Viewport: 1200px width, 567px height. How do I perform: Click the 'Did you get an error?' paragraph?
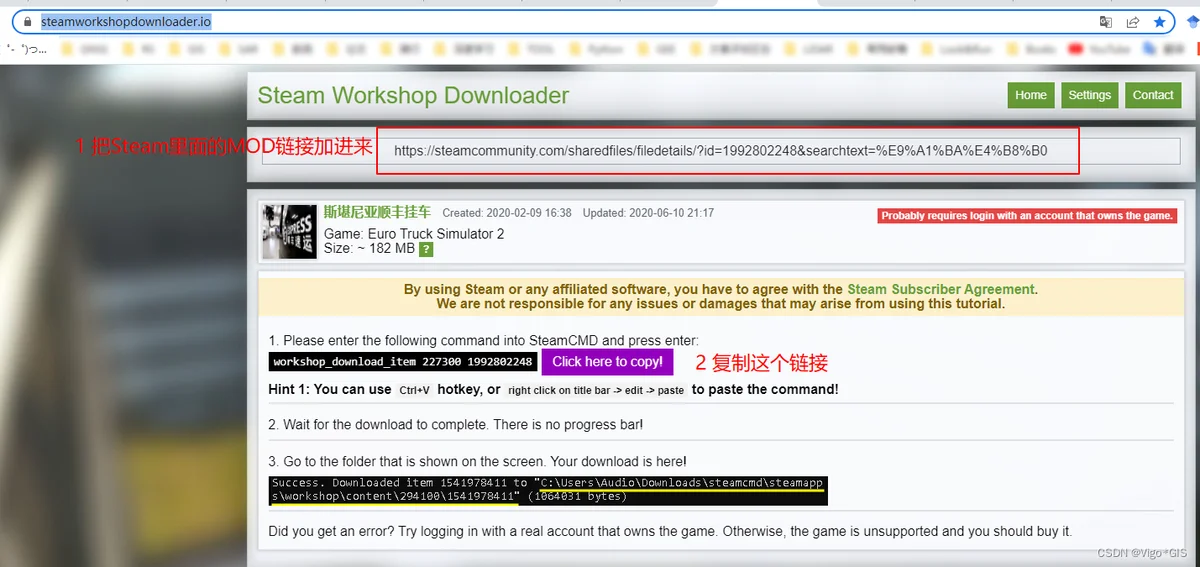pos(670,531)
